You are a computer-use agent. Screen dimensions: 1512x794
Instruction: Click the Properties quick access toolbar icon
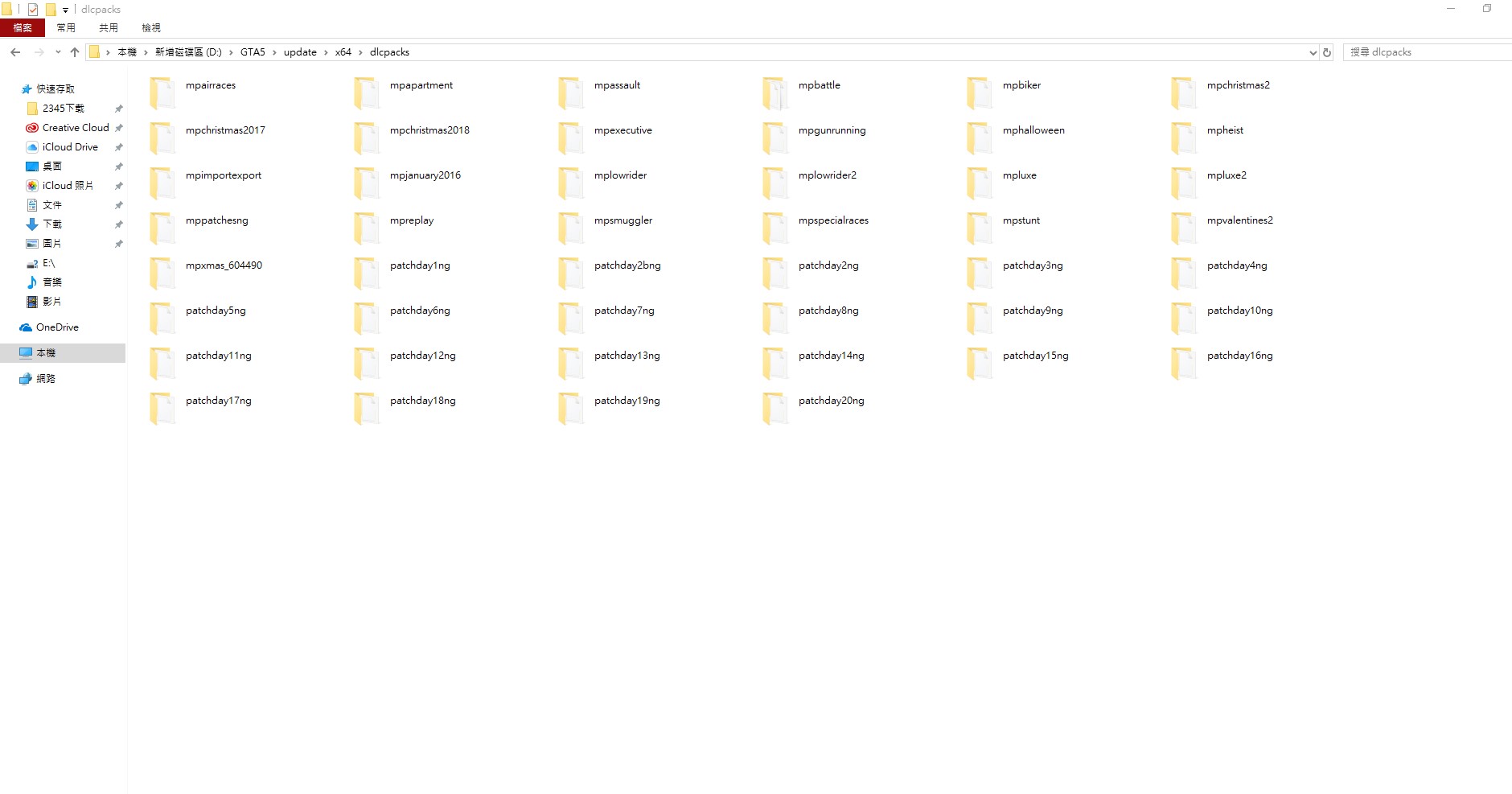(33, 10)
